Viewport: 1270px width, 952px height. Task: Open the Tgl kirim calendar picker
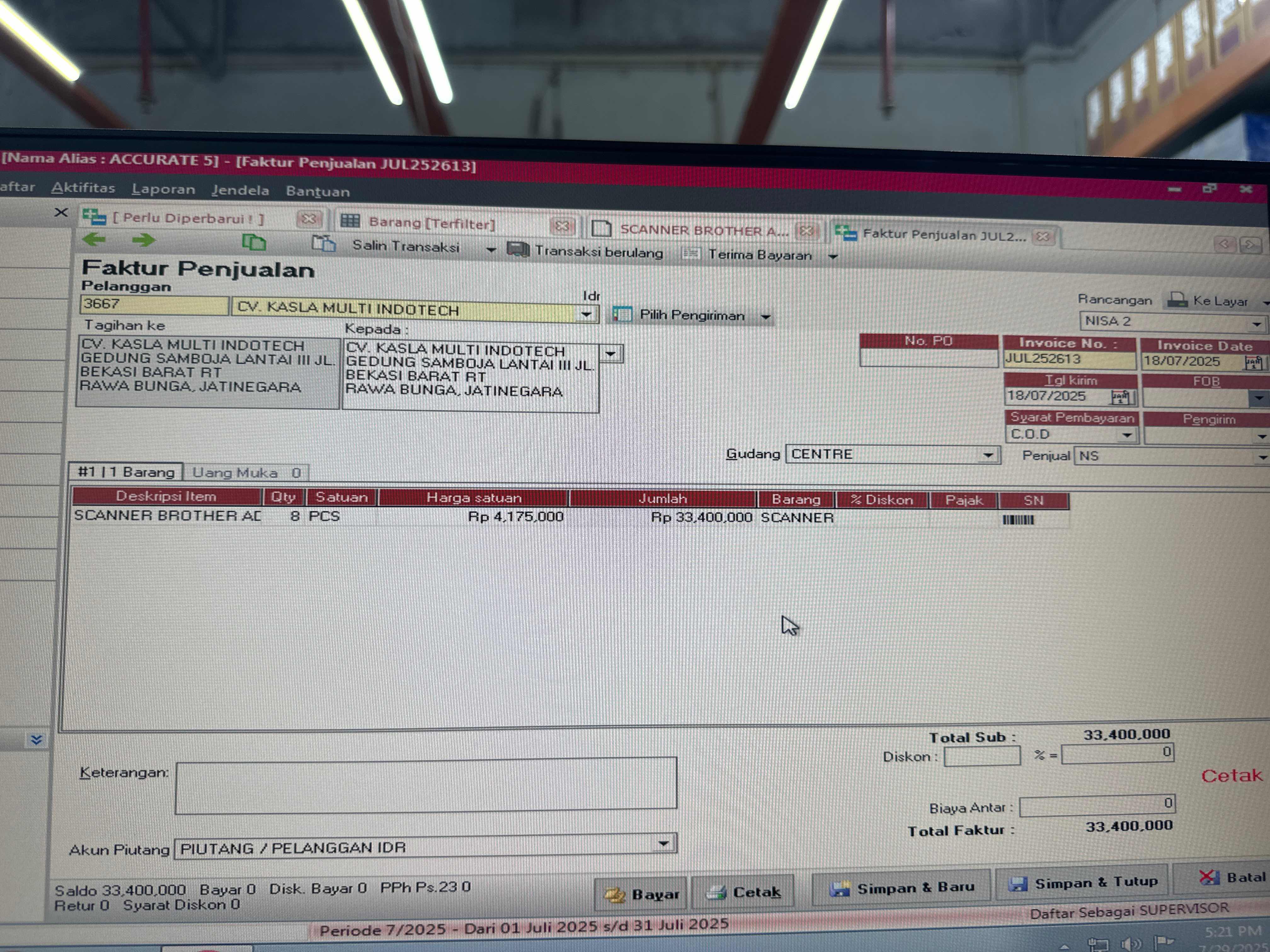[x=1120, y=397]
